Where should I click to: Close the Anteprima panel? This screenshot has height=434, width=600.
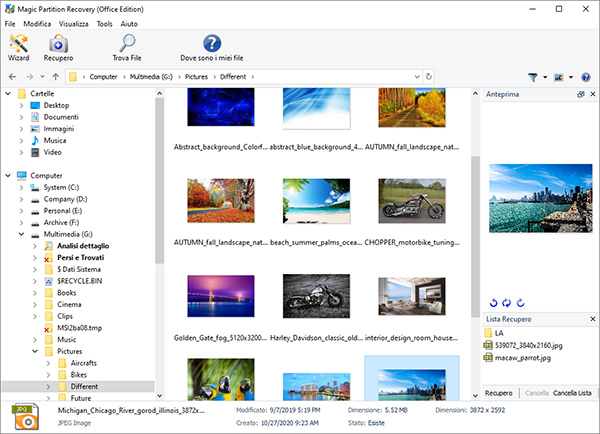click(x=593, y=94)
